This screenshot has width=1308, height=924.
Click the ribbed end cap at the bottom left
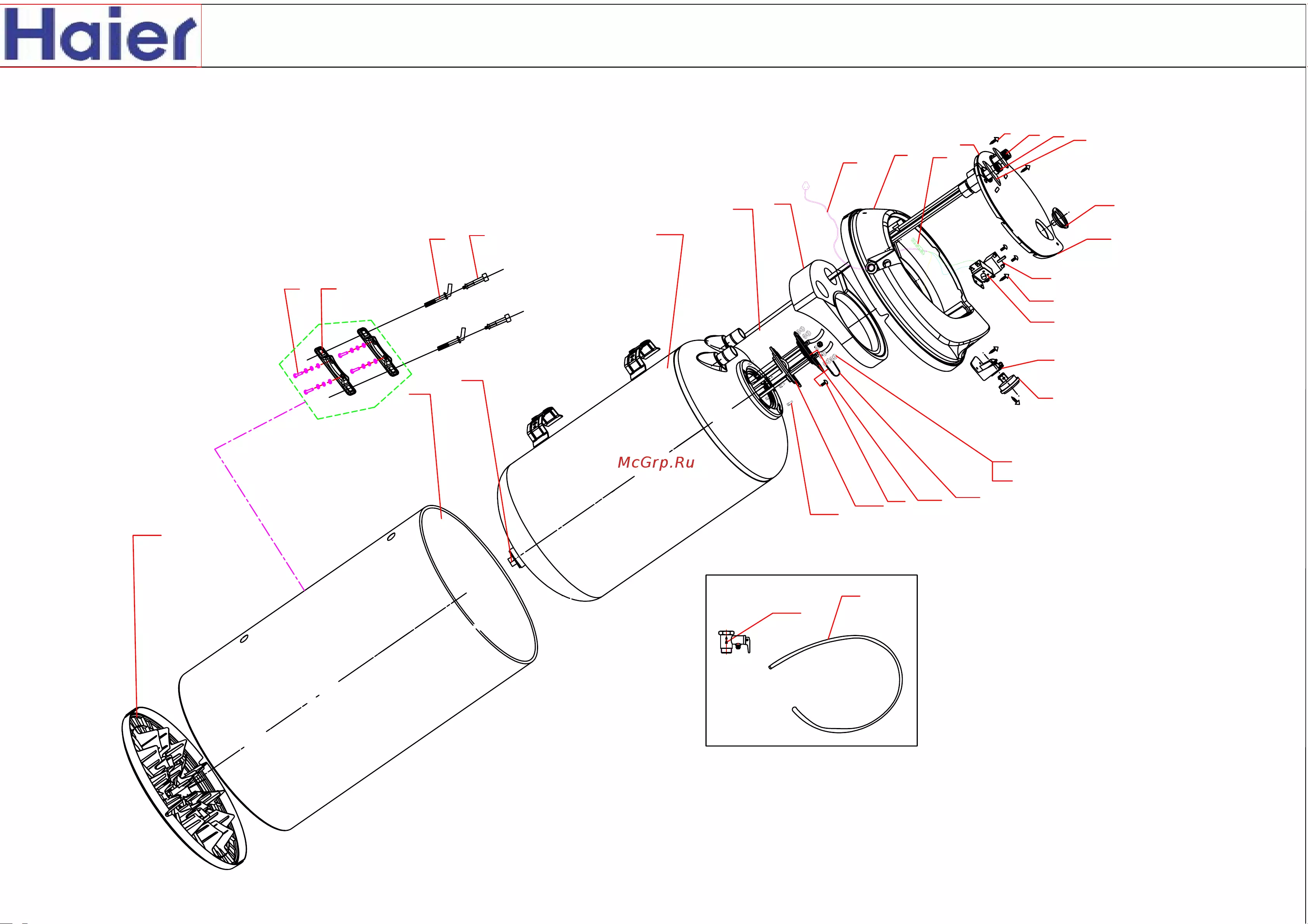tap(184, 788)
